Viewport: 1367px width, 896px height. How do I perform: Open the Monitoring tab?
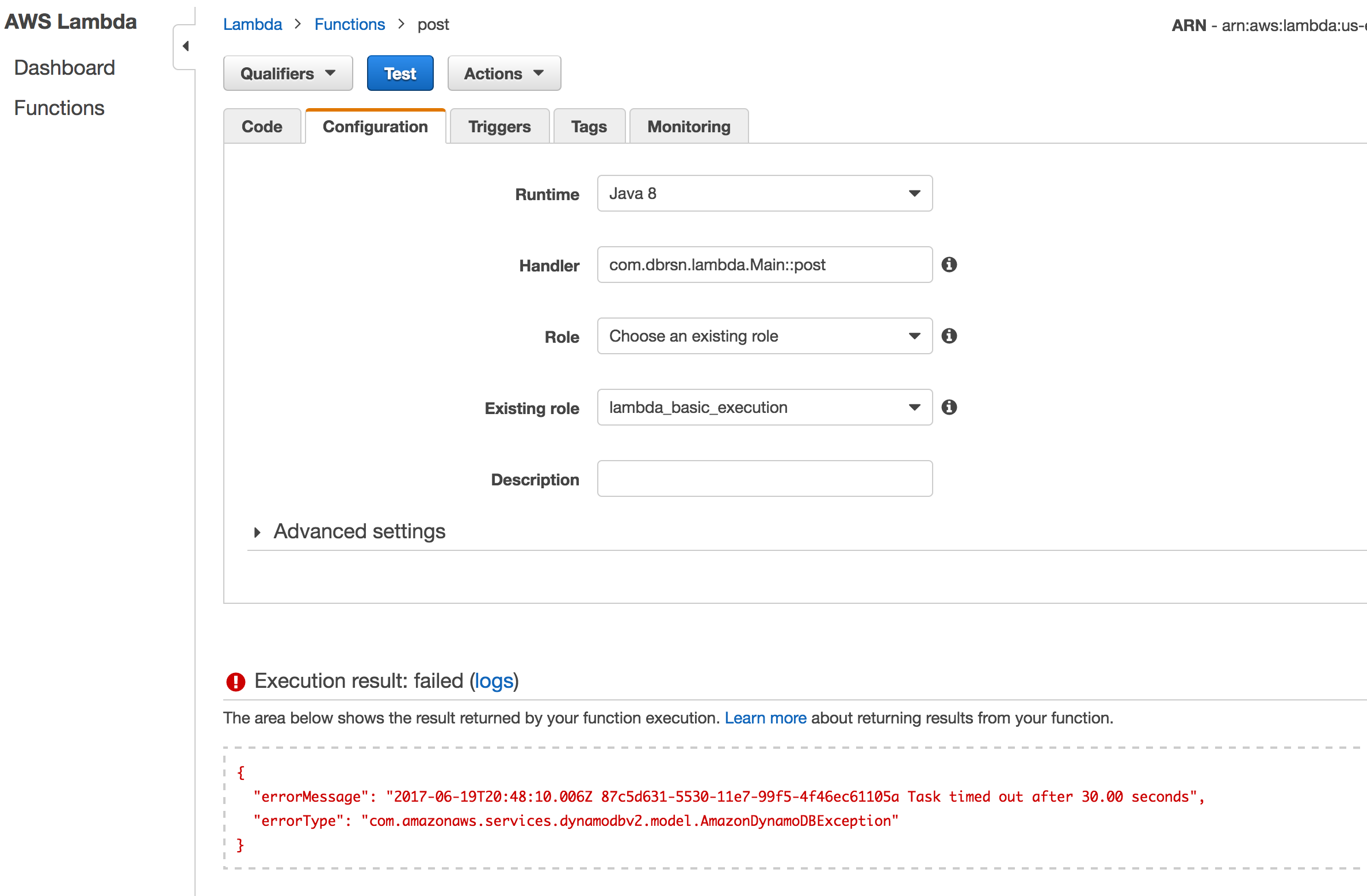point(689,126)
